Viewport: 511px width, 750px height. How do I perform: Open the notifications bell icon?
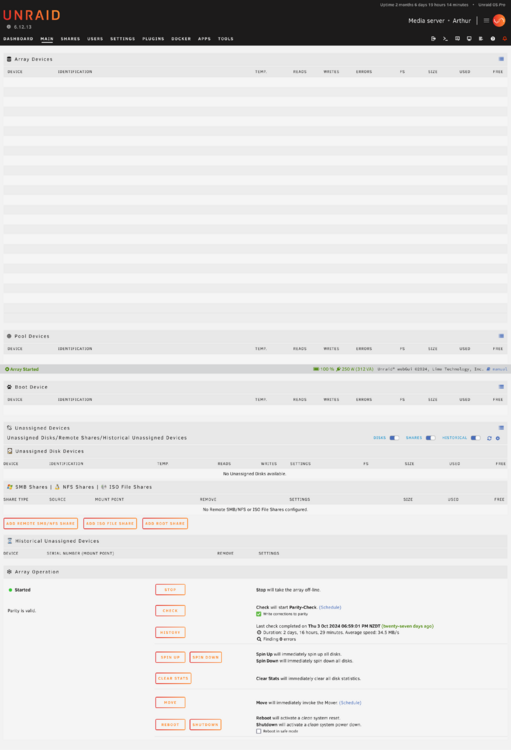[x=504, y=39]
